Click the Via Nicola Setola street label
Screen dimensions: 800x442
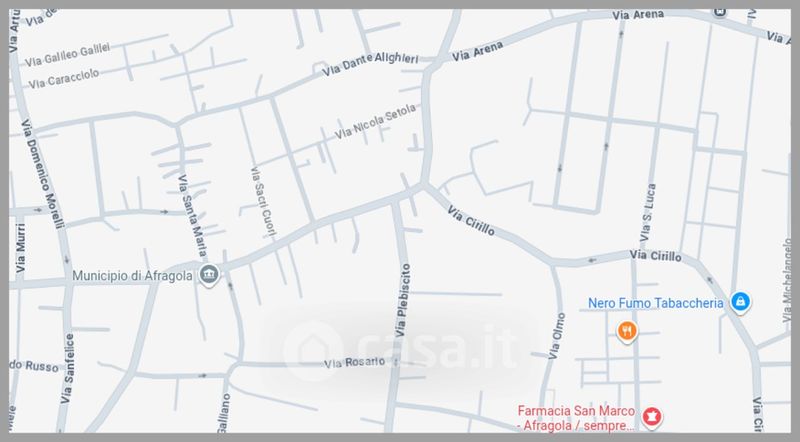(x=375, y=122)
